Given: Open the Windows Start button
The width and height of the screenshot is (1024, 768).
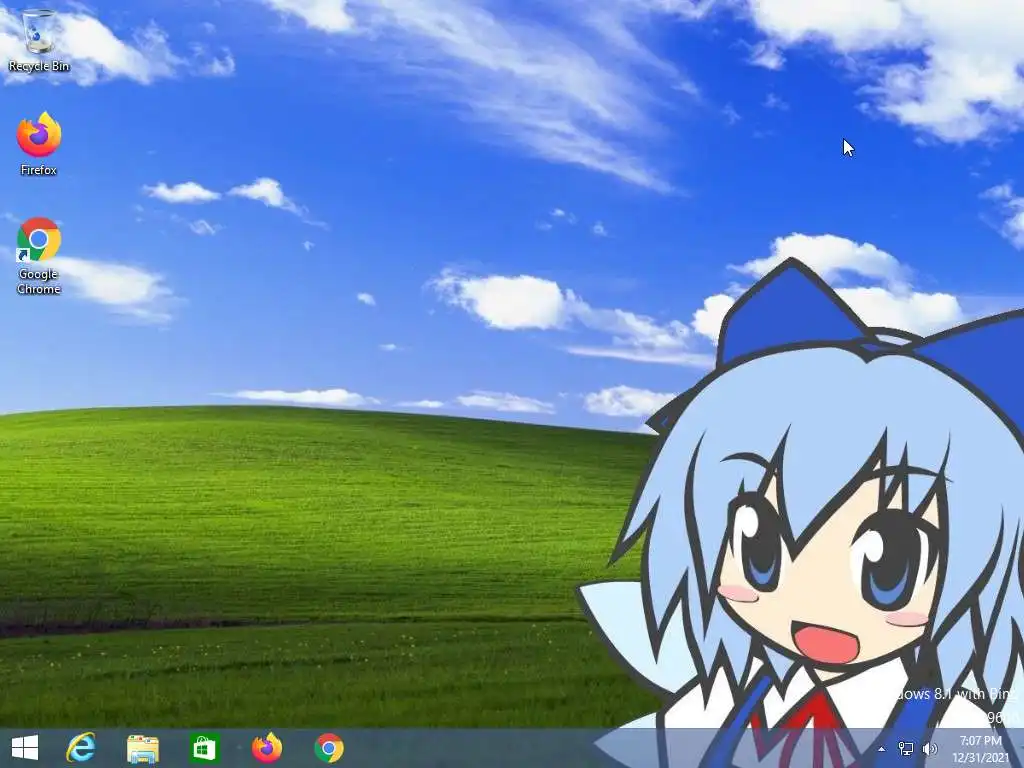Looking at the screenshot, I should [25, 748].
